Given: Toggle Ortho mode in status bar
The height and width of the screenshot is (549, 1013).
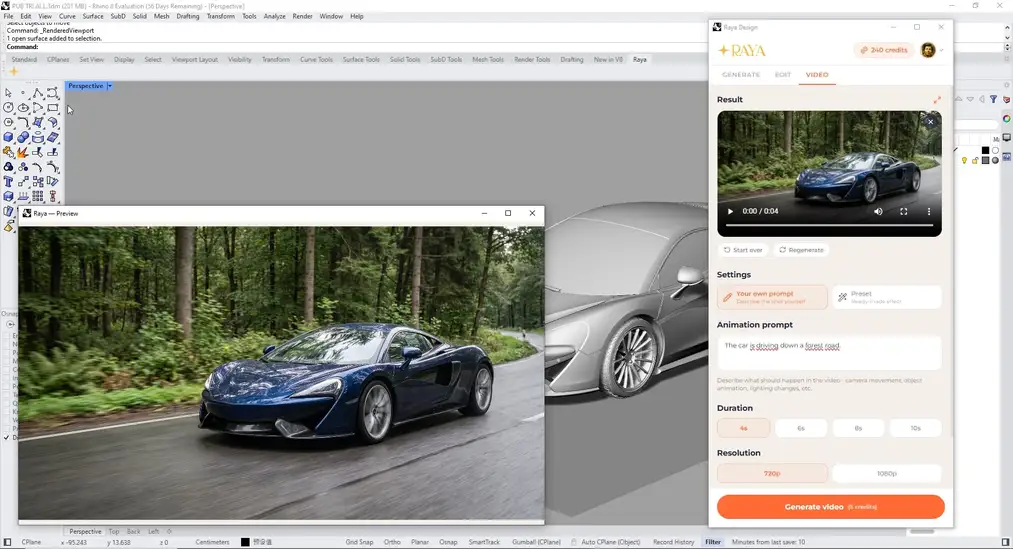Looking at the screenshot, I should pyautogui.click(x=392, y=542).
